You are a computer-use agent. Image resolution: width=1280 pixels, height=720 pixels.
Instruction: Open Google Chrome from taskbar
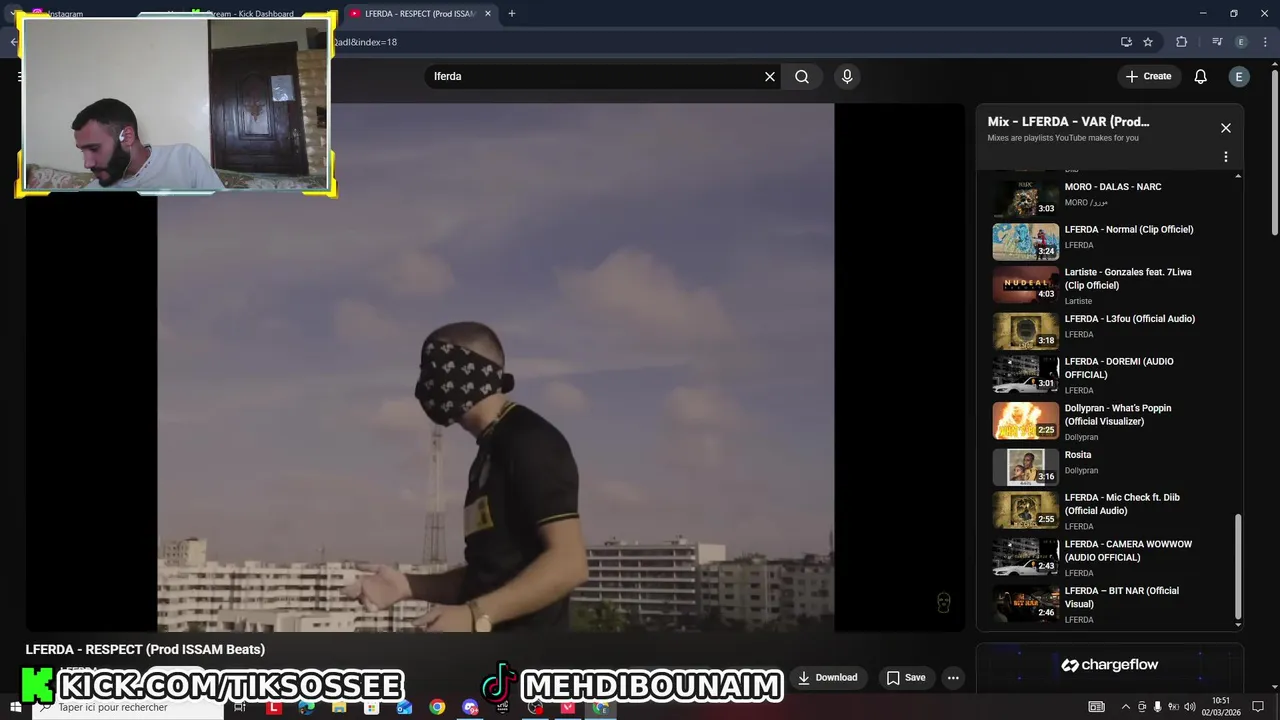coord(437,707)
